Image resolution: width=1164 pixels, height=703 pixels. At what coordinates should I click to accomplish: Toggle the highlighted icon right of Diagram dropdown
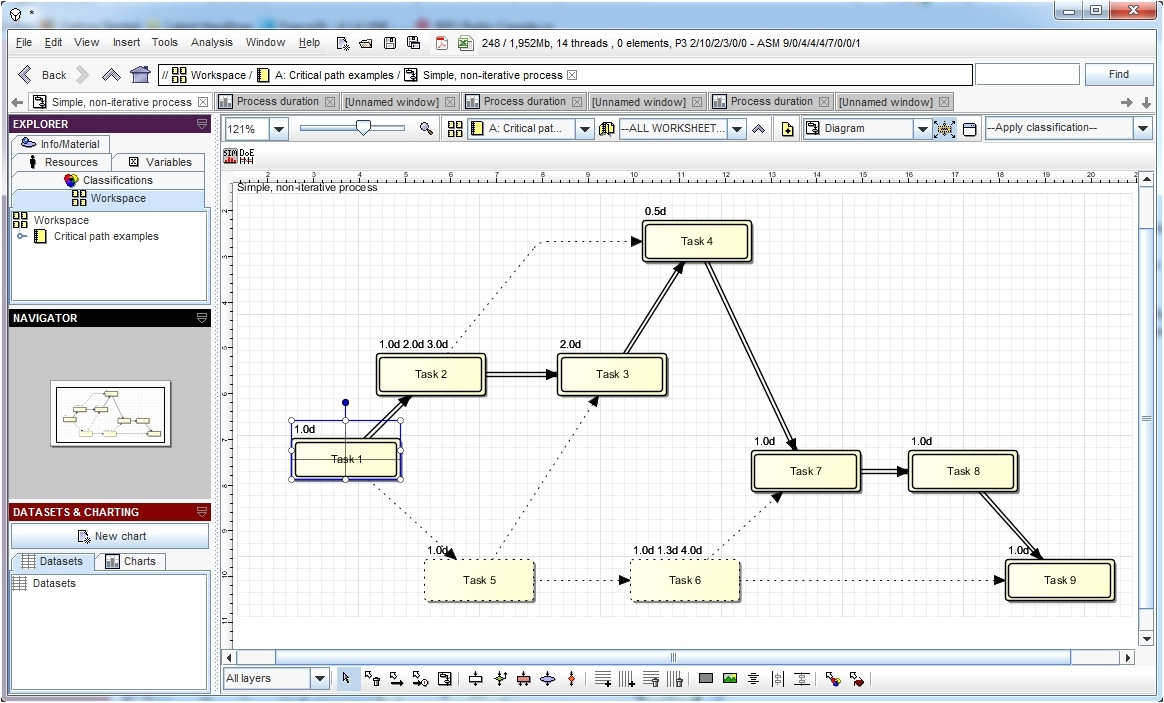944,128
